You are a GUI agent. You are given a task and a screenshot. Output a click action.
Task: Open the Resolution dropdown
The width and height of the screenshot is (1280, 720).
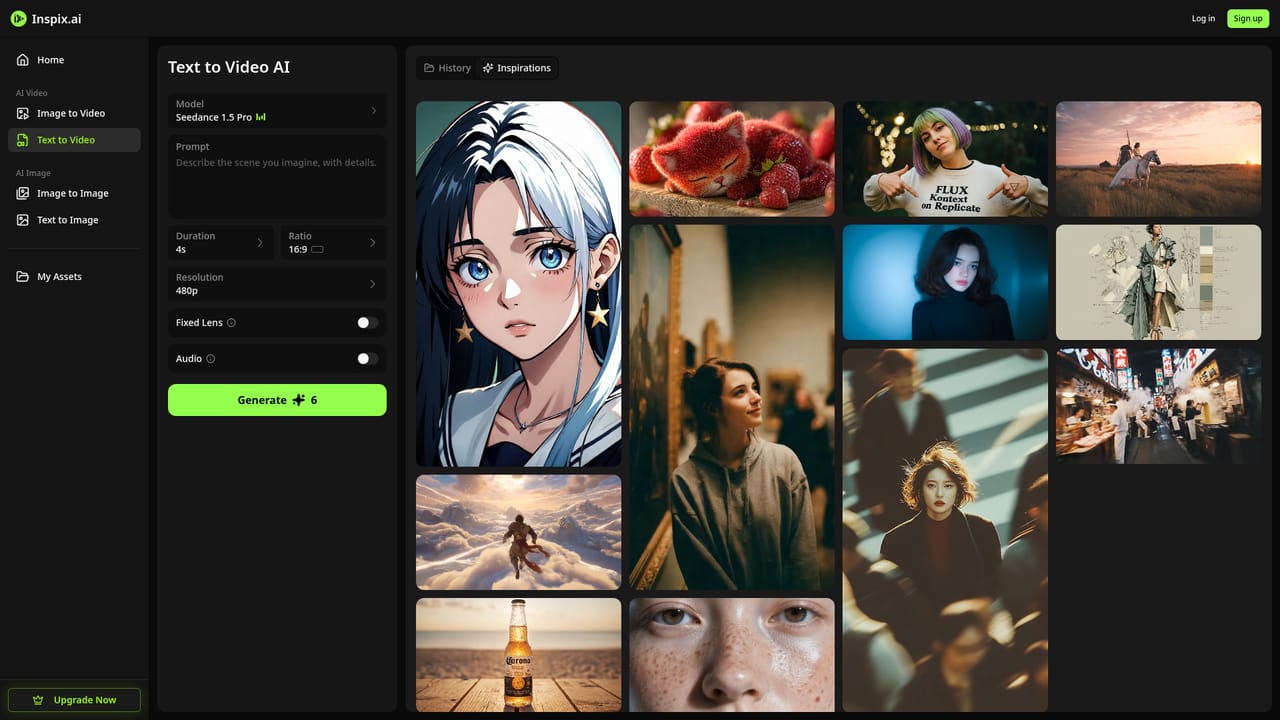click(x=277, y=284)
